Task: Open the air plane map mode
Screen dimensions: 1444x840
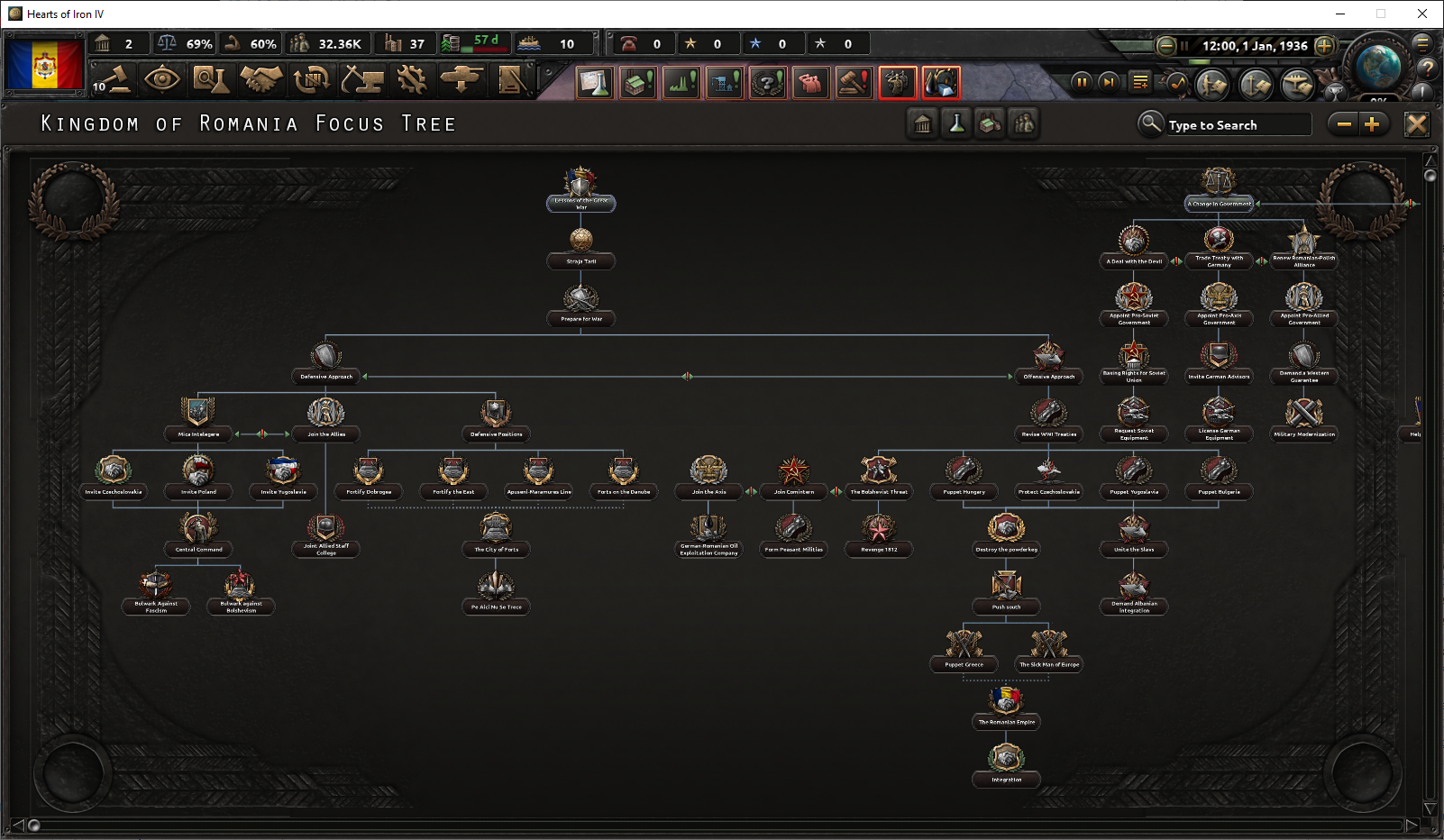Action: tap(1297, 84)
